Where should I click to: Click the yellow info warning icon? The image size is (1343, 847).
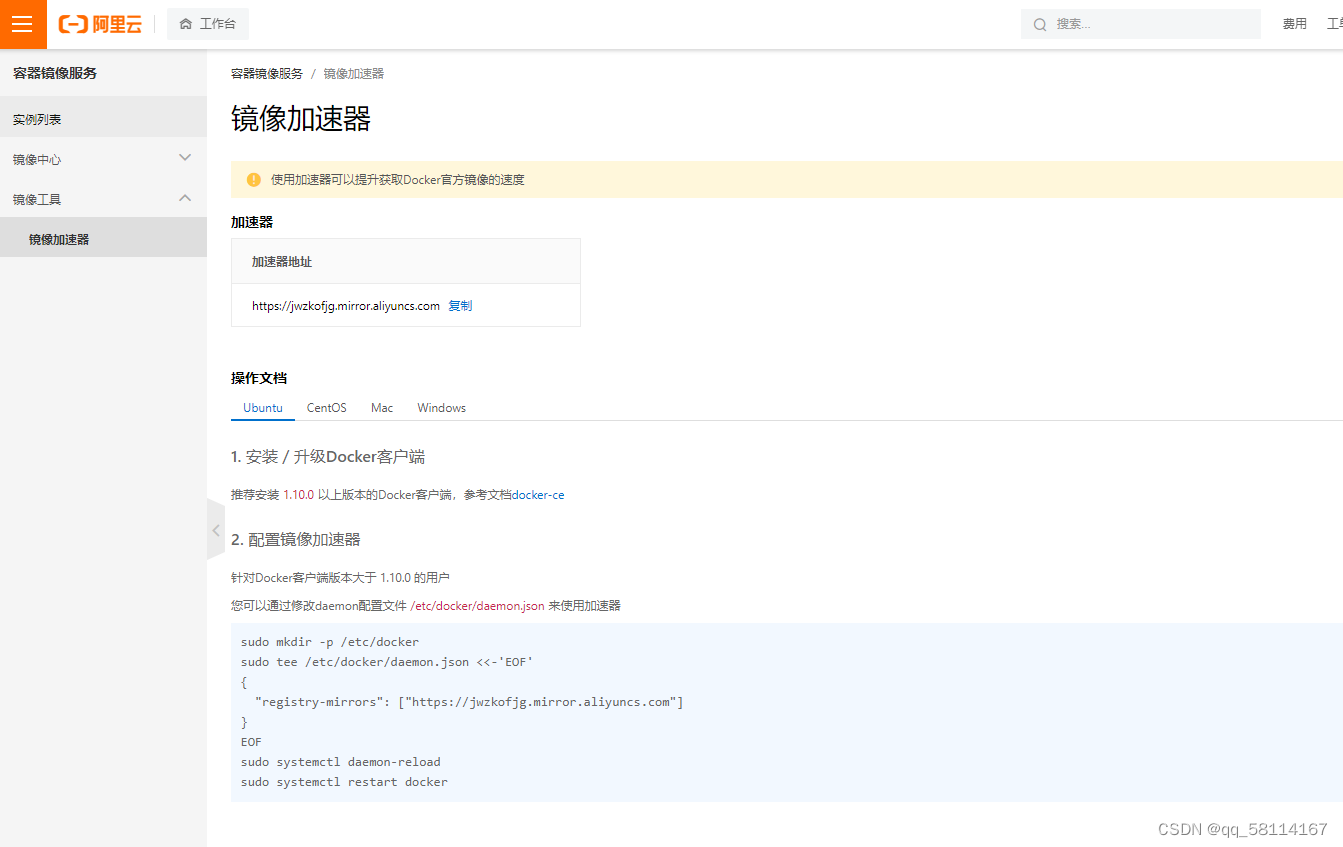coord(254,180)
